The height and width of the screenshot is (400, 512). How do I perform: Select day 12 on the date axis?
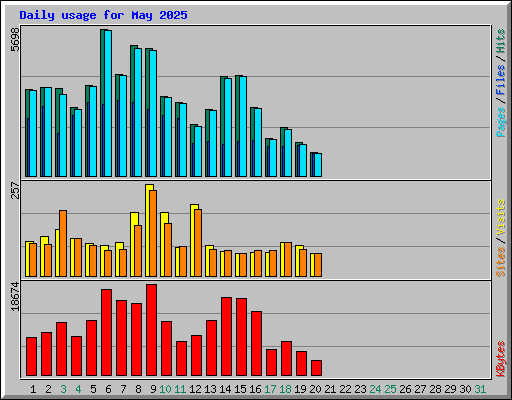click(x=195, y=389)
